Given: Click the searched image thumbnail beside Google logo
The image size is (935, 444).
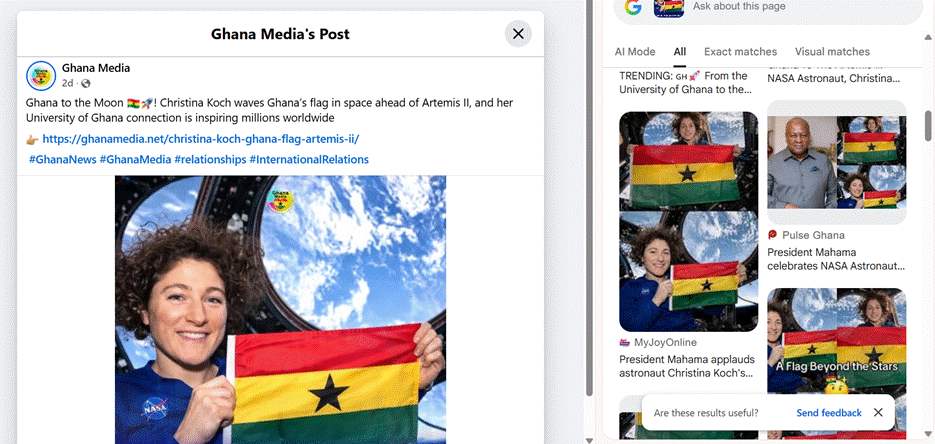Looking at the screenshot, I should point(668,8).
